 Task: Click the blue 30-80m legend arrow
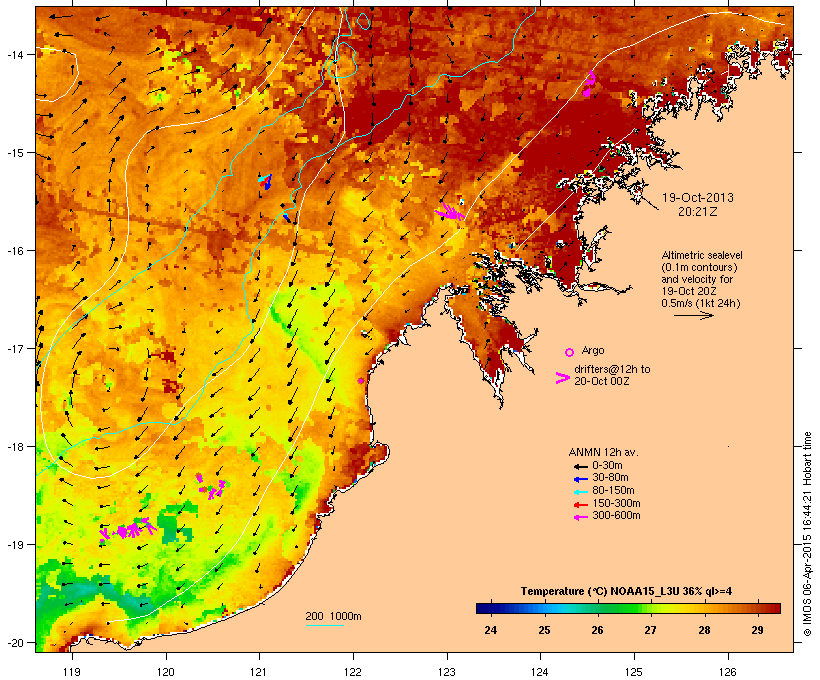pos(580,479)
